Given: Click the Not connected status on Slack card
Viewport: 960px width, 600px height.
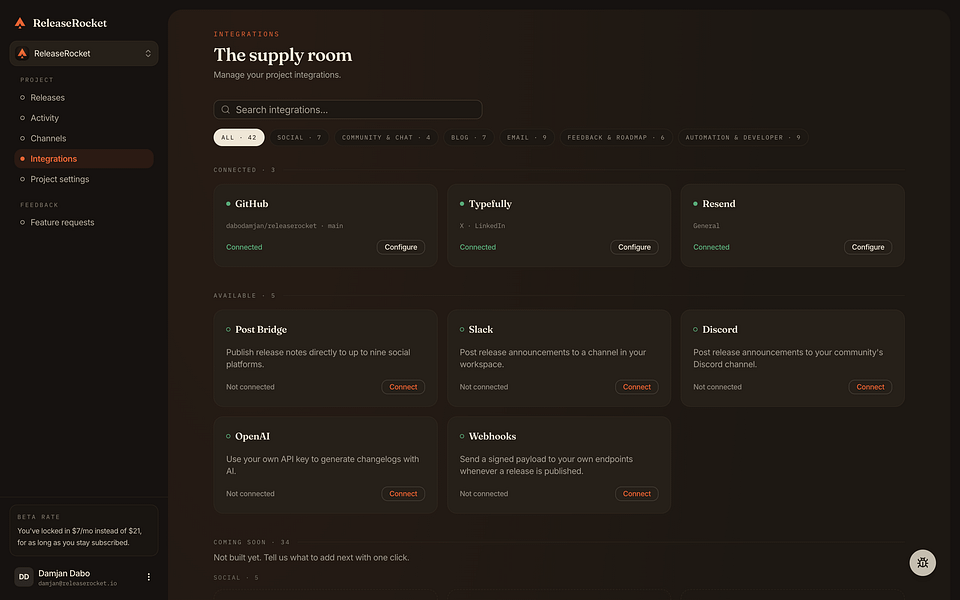Looking at the screenshot, I should tap(484, 387).
